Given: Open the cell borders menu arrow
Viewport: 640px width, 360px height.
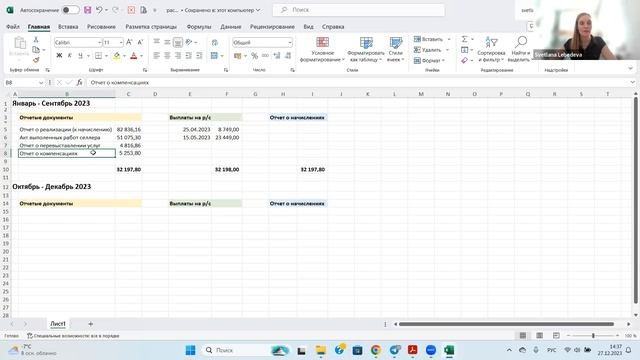Looking at the screenshot, I should 107,56.
